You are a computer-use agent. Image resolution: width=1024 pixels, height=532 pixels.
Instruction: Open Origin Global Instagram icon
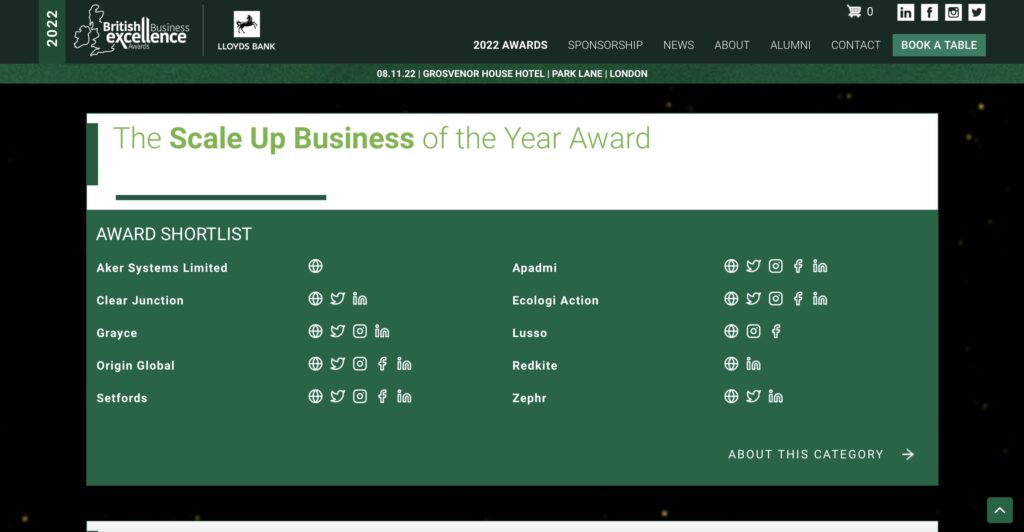click(x=360, y=364)
